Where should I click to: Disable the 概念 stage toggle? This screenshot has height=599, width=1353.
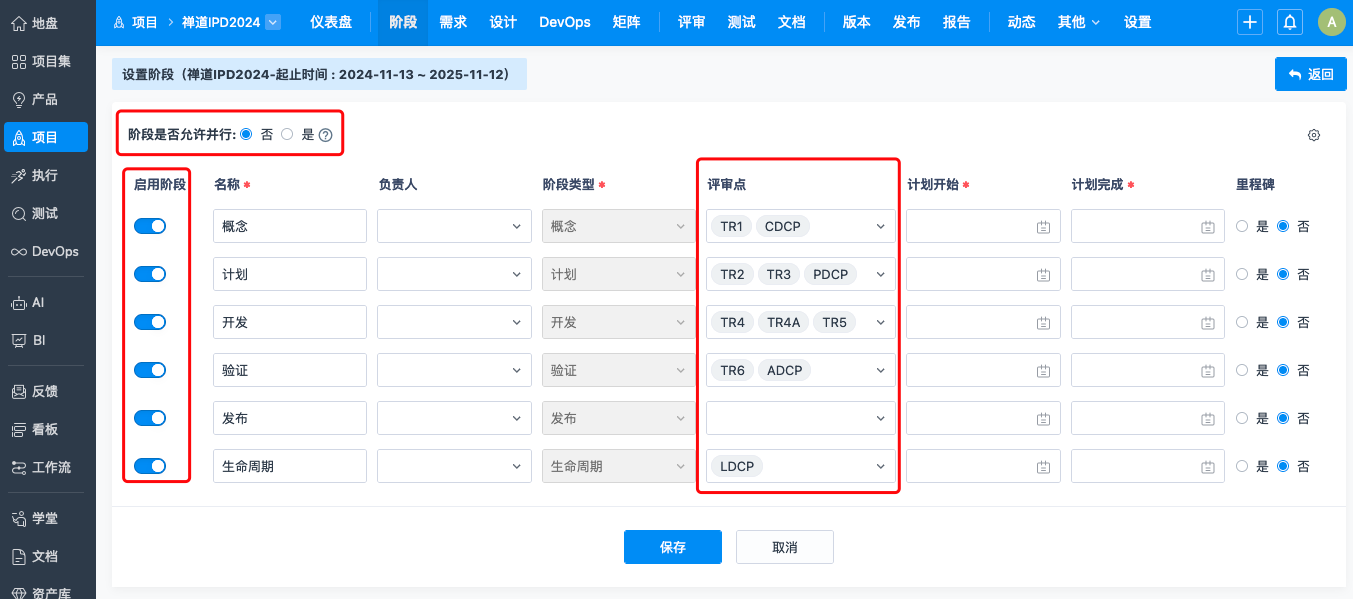pyautogui.click(x=150, y=226)
